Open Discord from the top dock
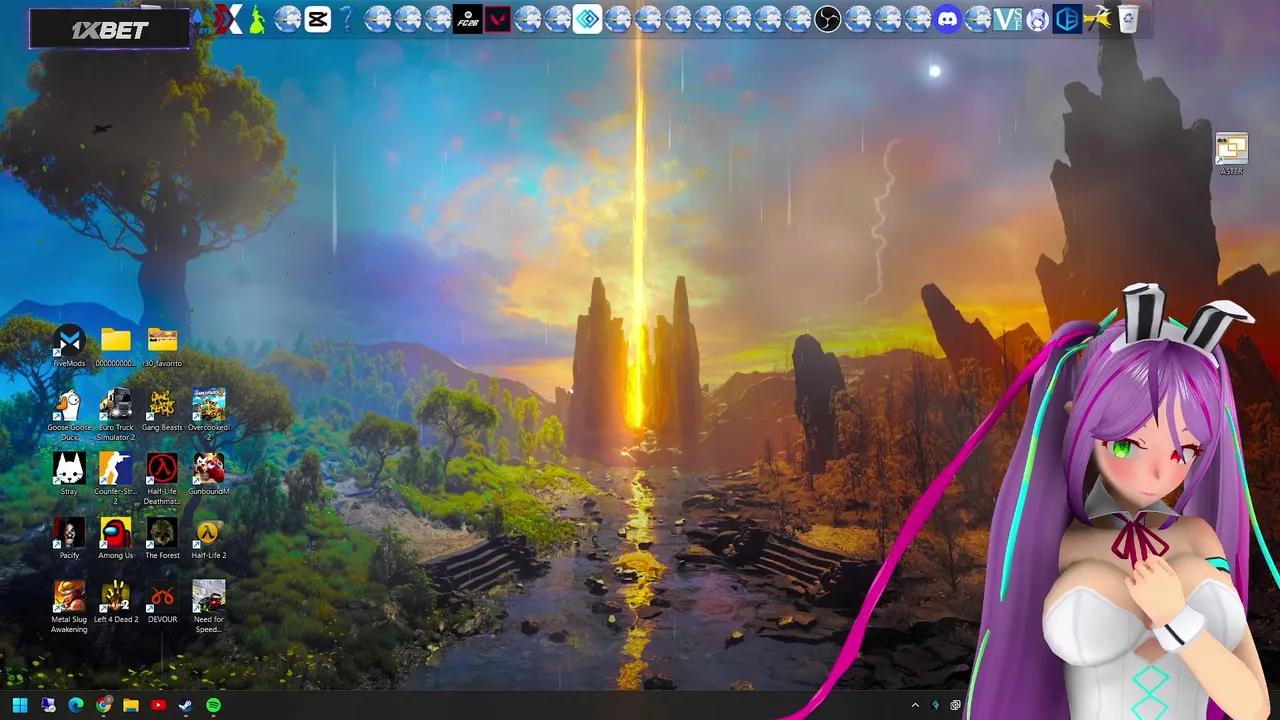1280x720 pixels. point(947,18)
